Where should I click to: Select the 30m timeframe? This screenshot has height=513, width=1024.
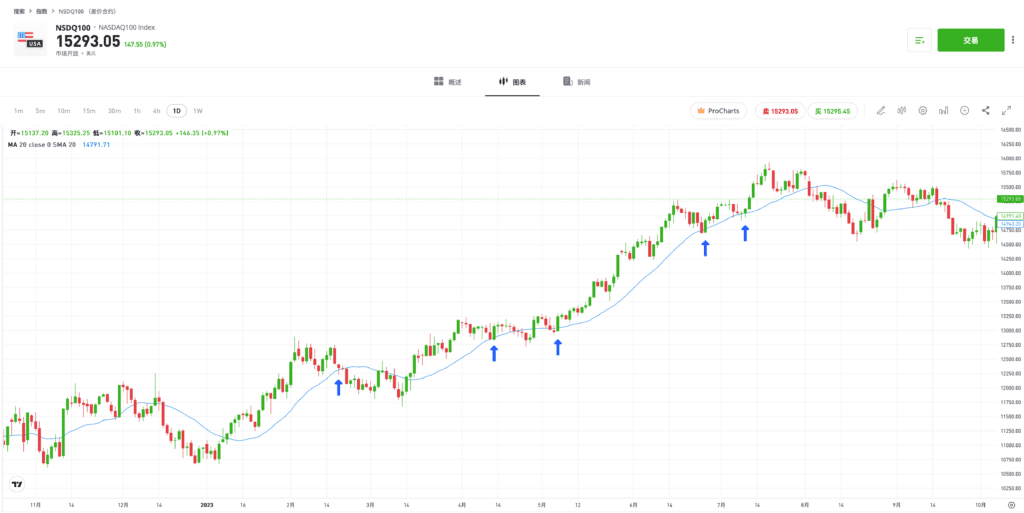coord(114,111)
